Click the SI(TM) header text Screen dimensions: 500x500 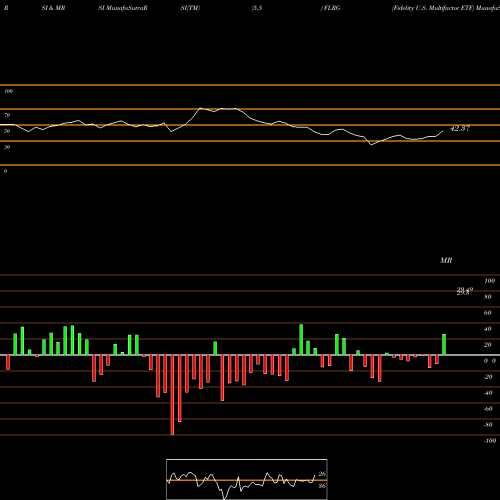(x=190, y=8)
